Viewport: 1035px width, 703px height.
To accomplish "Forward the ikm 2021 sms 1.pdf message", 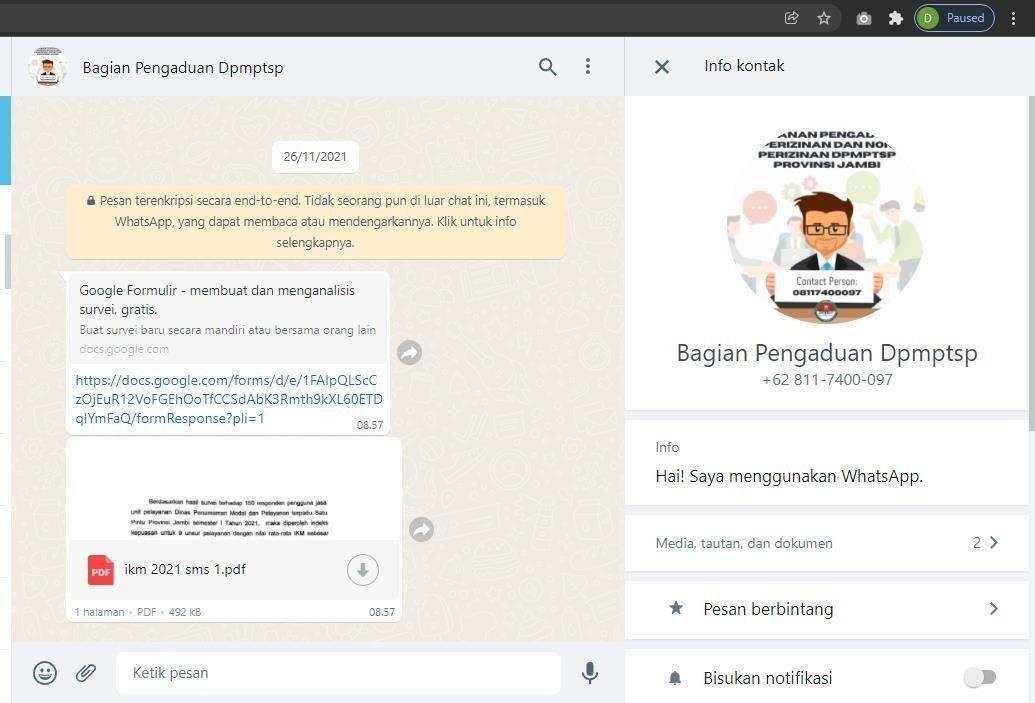I will [x=421, y=529].
